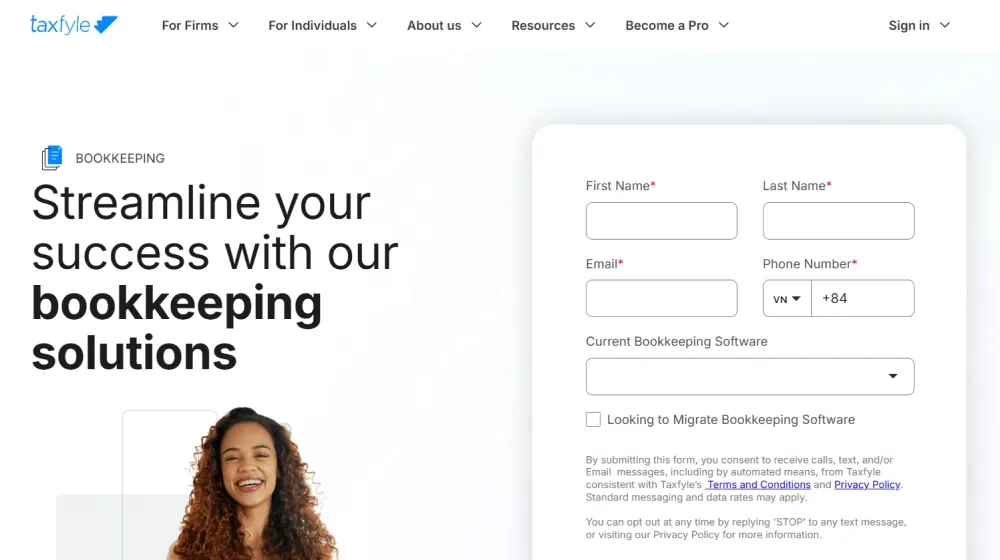Viewport: 1000px width, 560px height.
Task: Open the Resources menu
Action: click(553, 26)
